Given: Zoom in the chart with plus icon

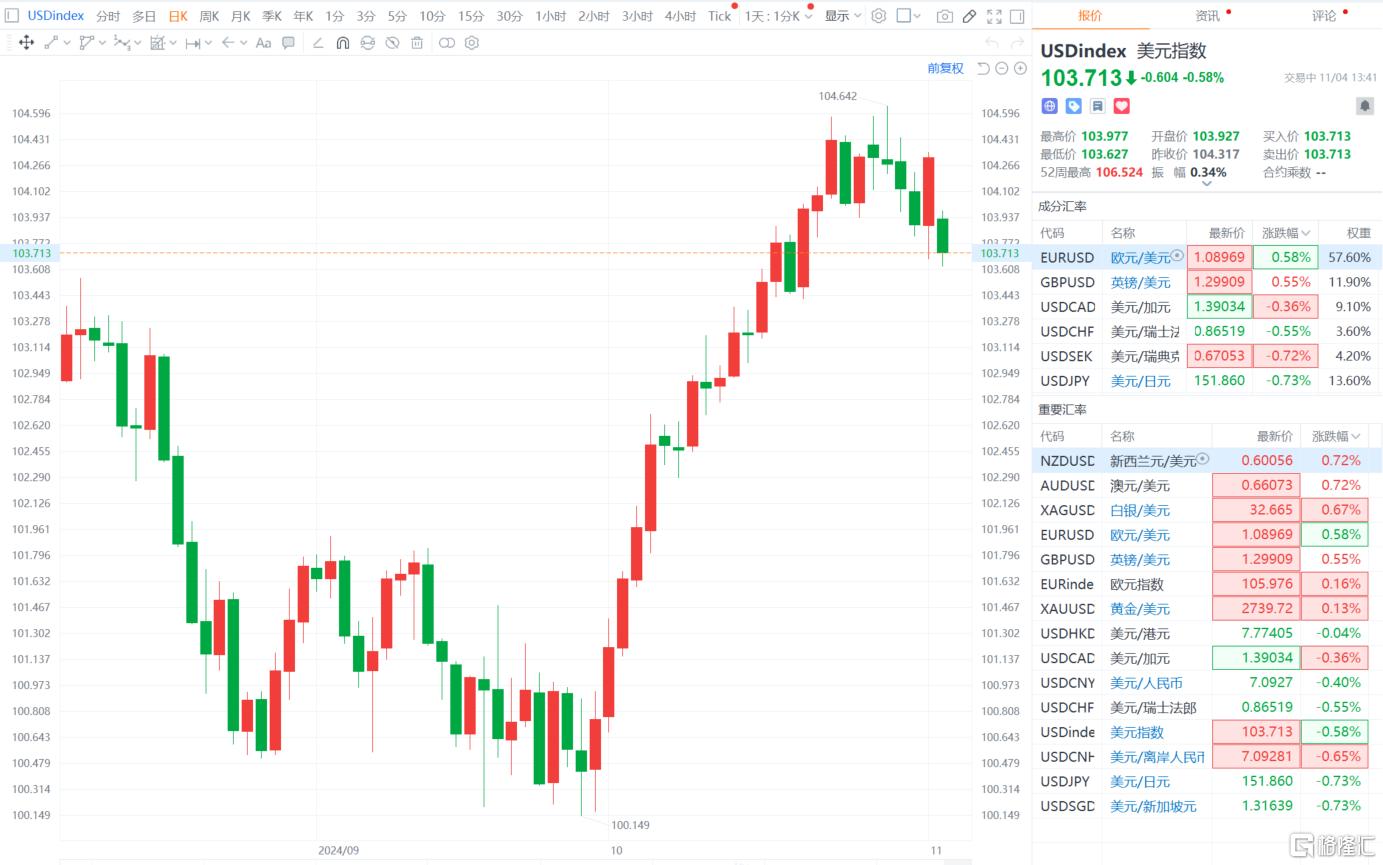Looking at the screenshot, I should [x=1020, y=68].
